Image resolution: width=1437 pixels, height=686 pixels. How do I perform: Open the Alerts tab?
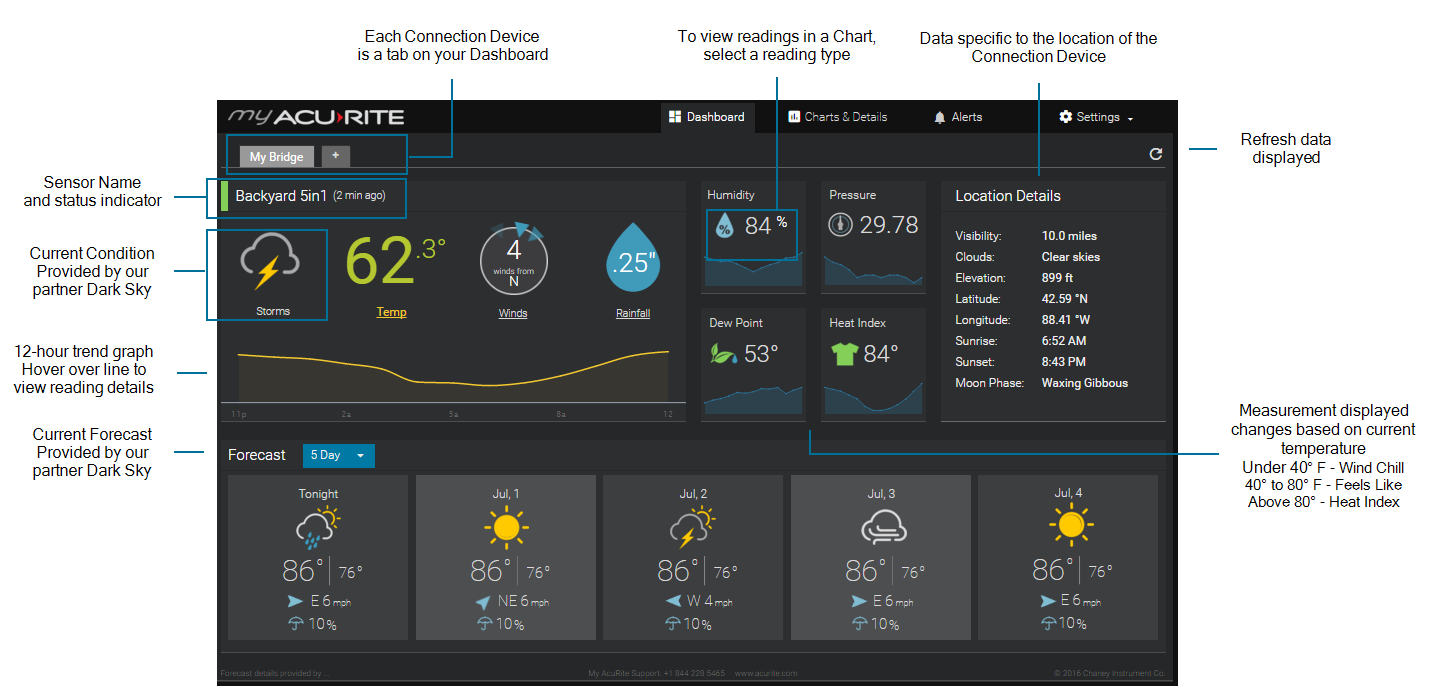(x=958, y=117)
